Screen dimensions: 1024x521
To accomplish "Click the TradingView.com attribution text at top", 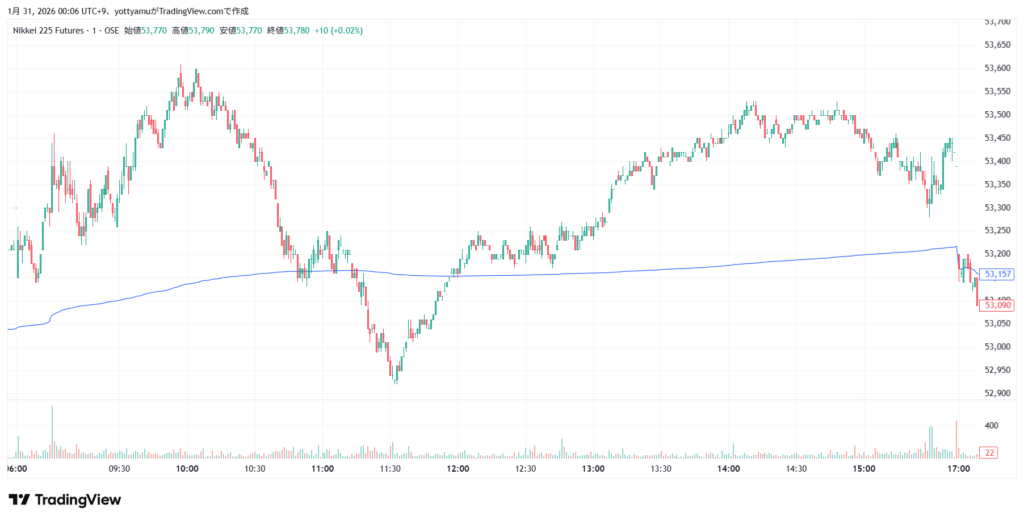I will point(198,10).
